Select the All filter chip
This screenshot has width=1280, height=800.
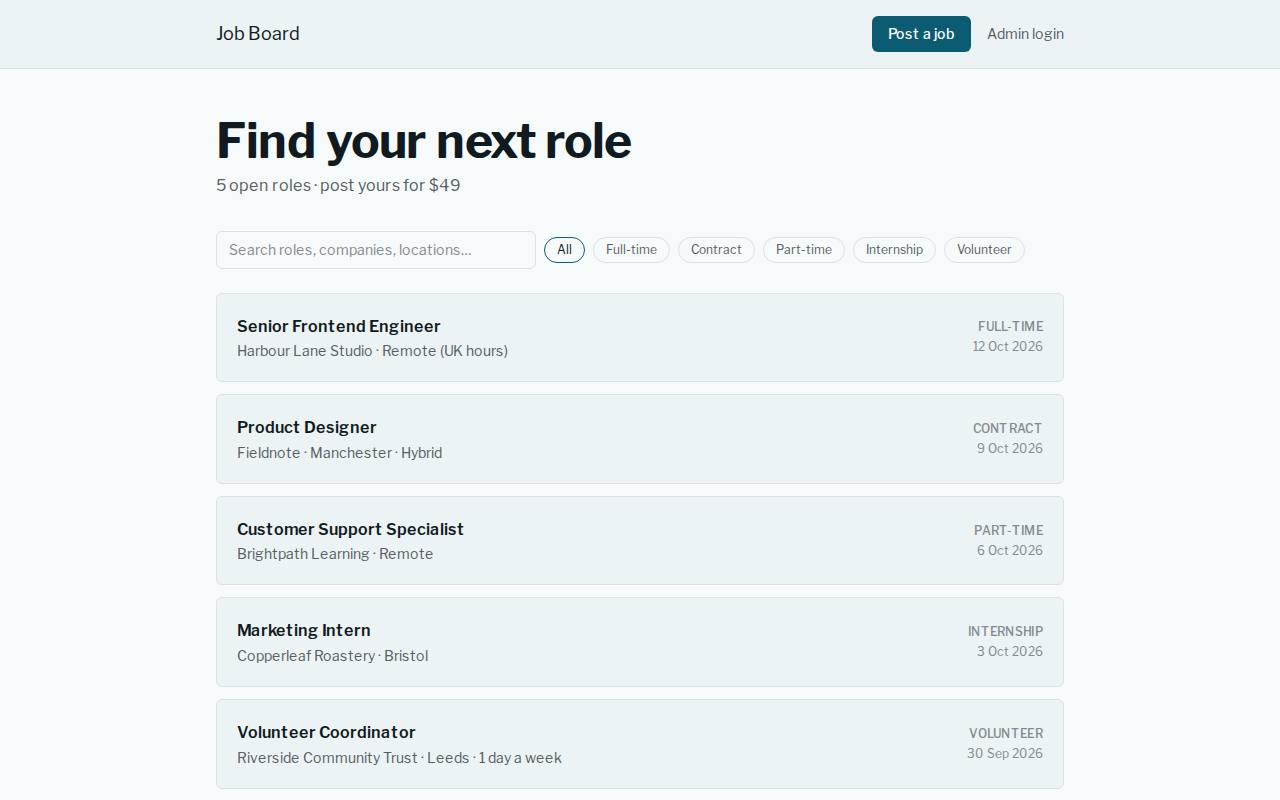pyautogui.click(x=564, y=250)
